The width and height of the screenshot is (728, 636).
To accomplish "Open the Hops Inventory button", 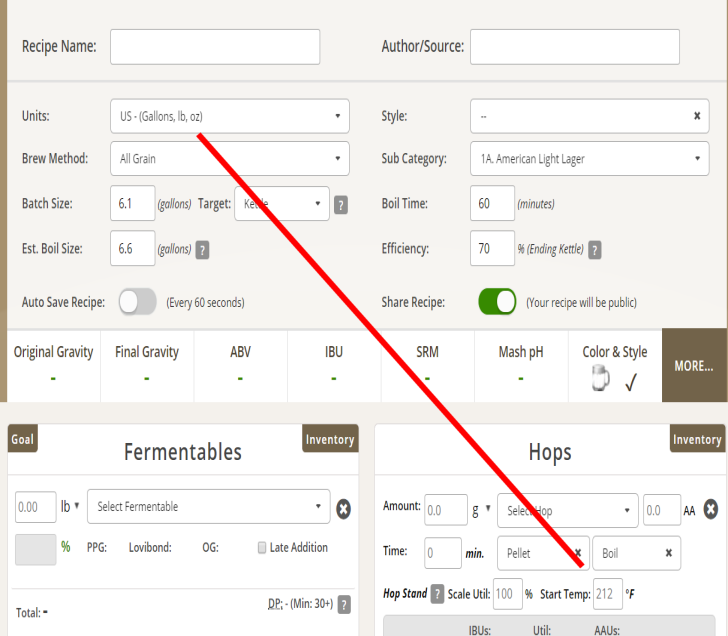I will tap(697, 439).
